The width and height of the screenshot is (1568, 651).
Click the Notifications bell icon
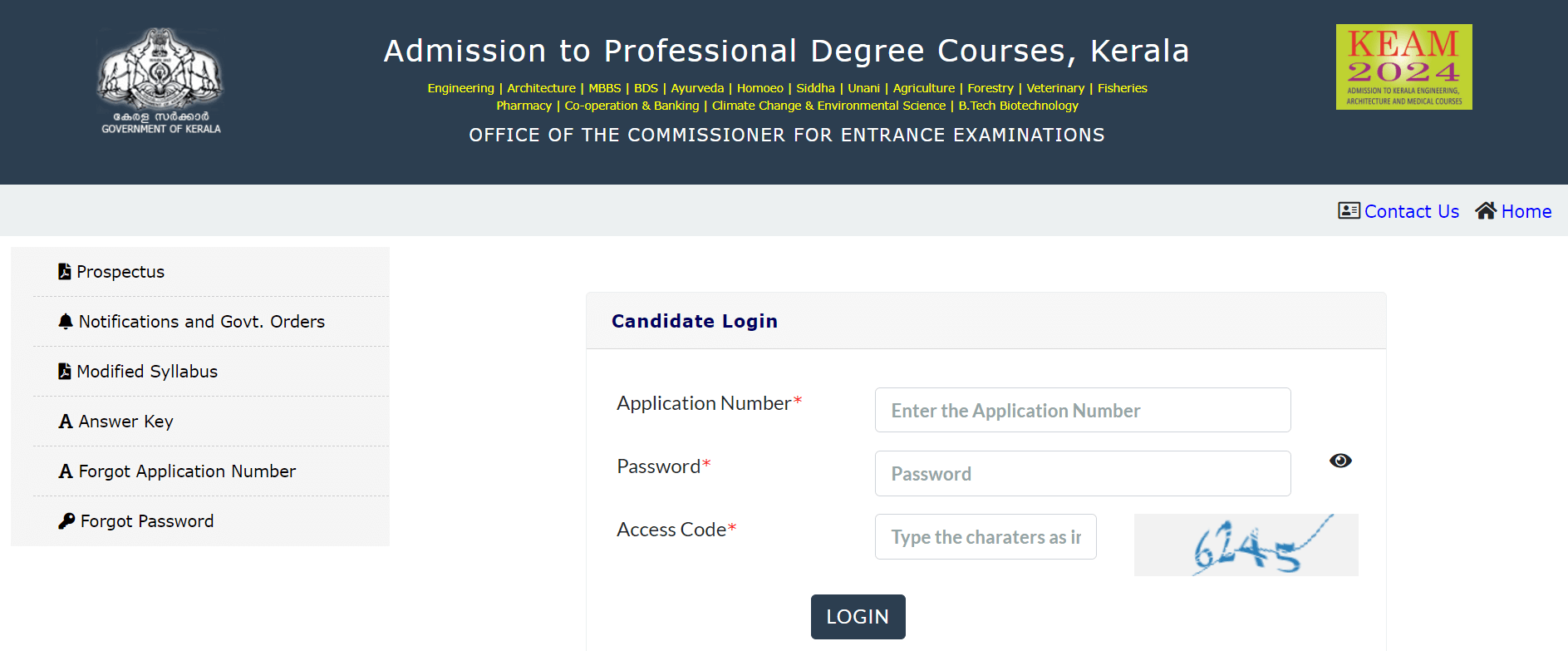point(66,322)
